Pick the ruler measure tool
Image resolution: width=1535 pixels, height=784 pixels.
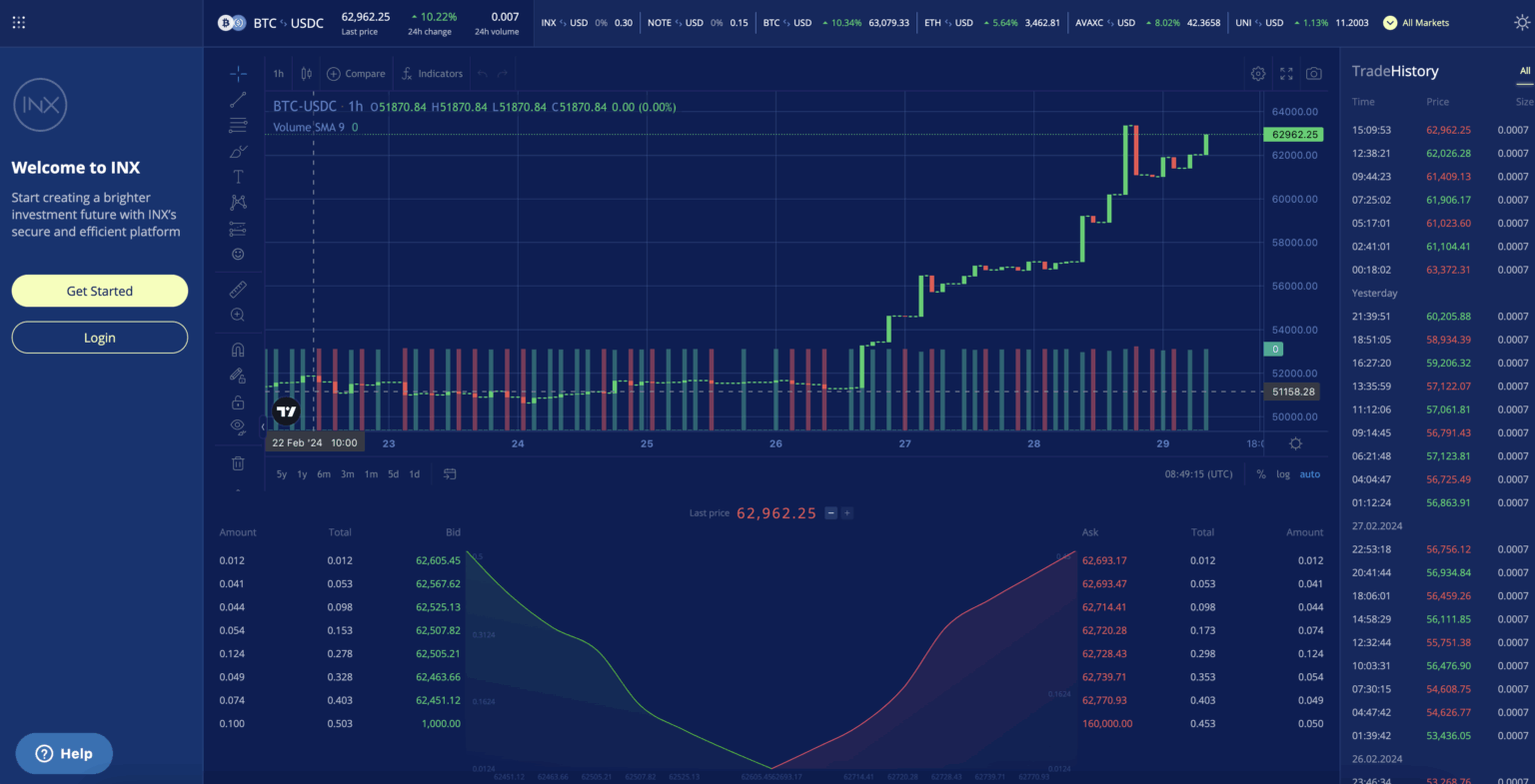click(x=238, y=290)
